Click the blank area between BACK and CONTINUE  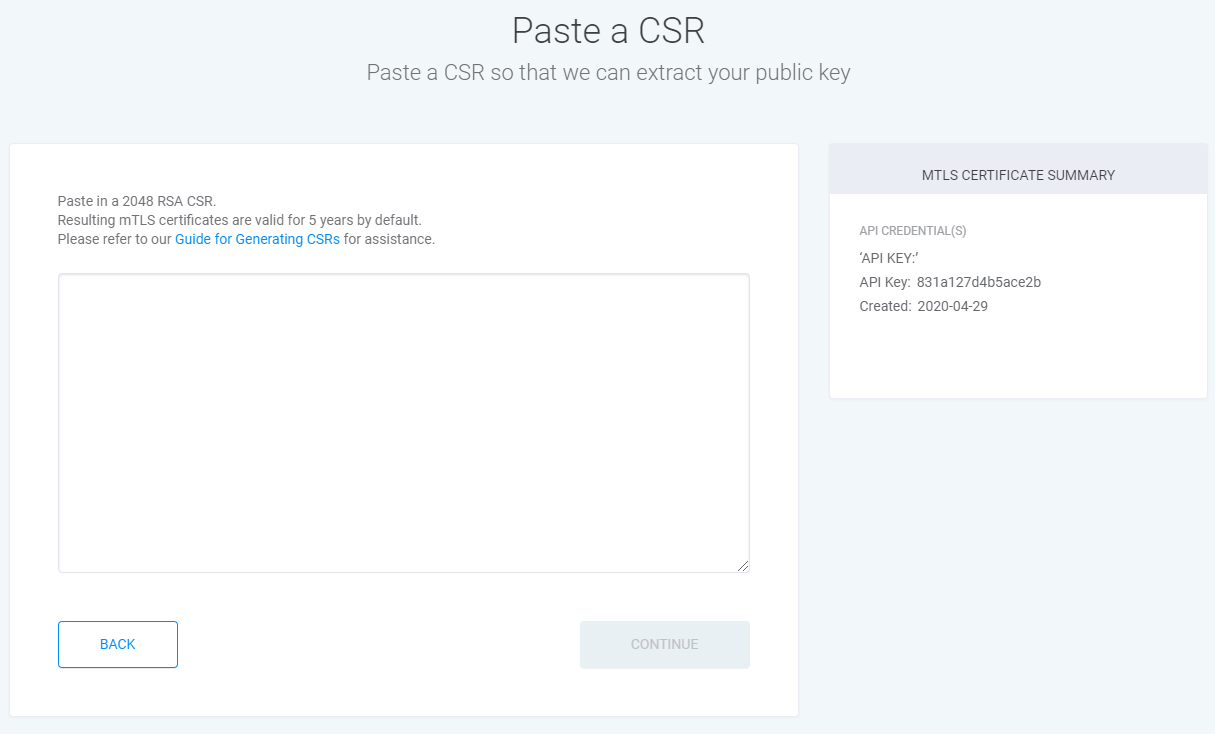(x=378, y=644)
